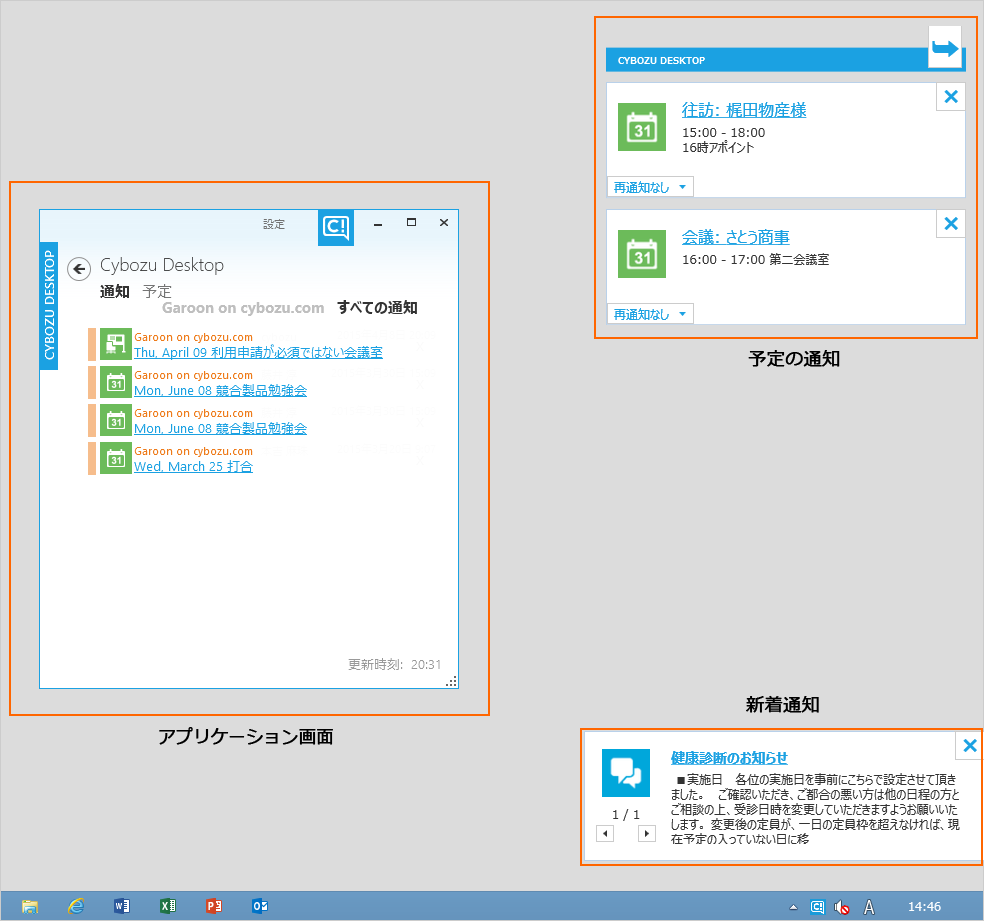Click the message bubble icon in new notification
984x921 pixels.
(x=626, y=773)
